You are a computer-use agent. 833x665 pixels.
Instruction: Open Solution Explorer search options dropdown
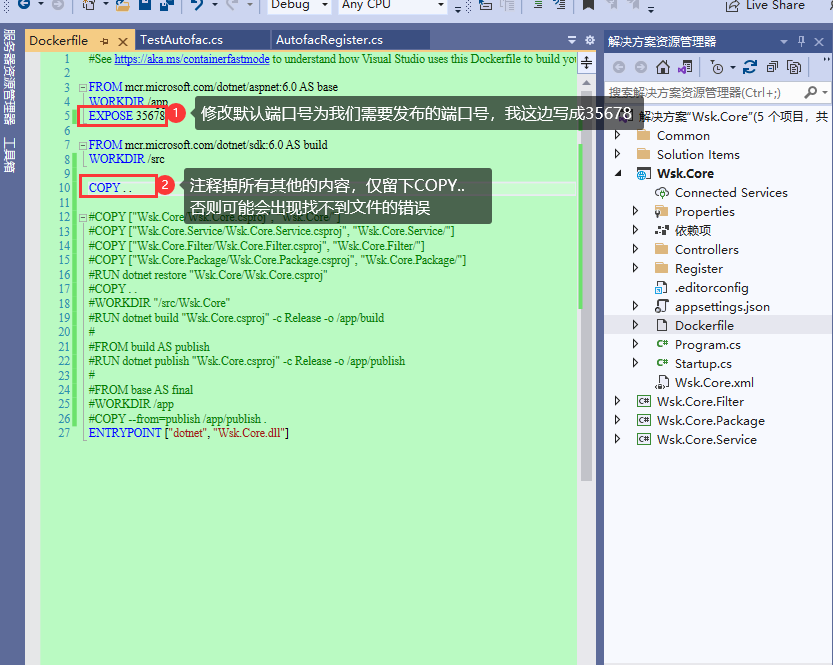pyautogui.click(x=824, y=92)
